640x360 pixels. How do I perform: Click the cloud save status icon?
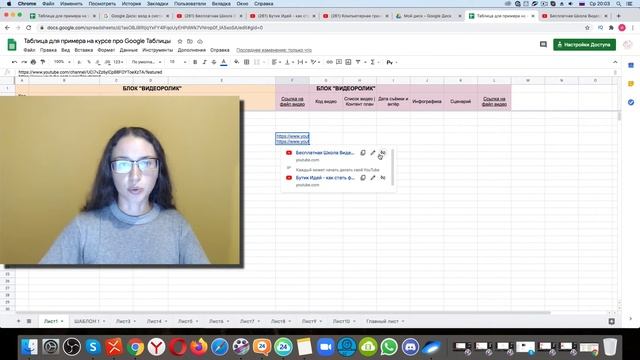point(200,41)
